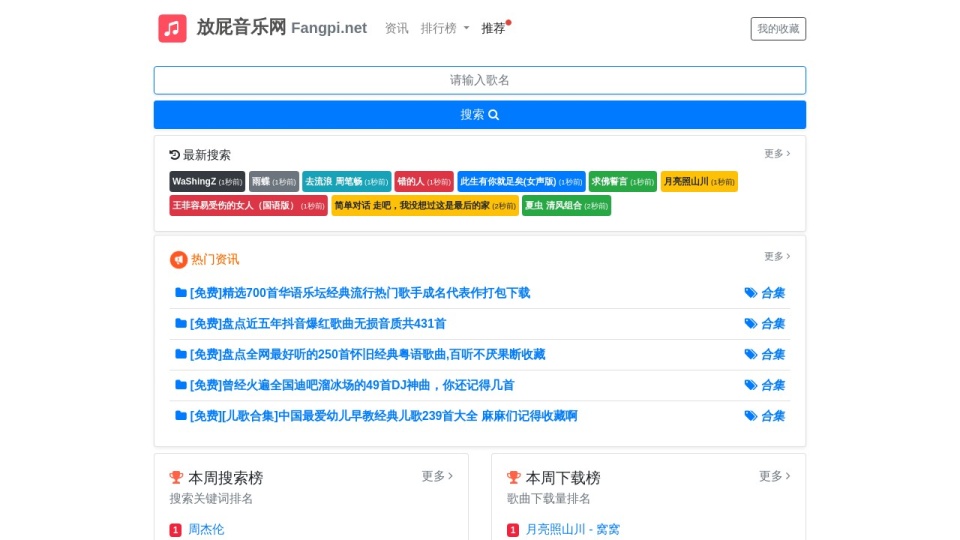Select the 去流浪 周笔畅 search tag

click(x=346, y=181)
